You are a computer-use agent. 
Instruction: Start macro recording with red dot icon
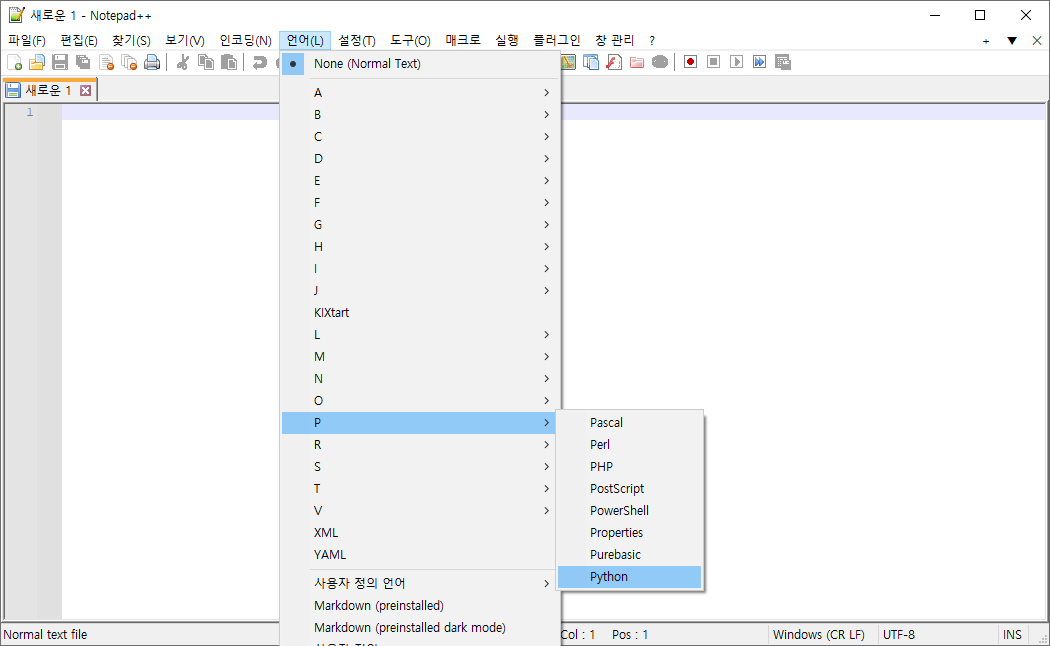[x=690, y=62]
